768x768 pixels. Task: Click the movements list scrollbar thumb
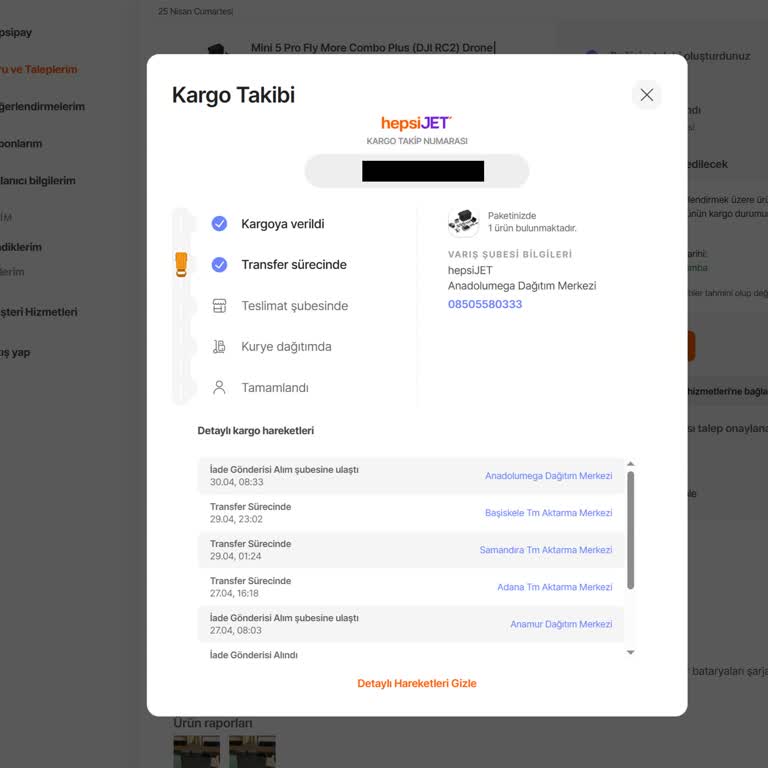point(631,530)
